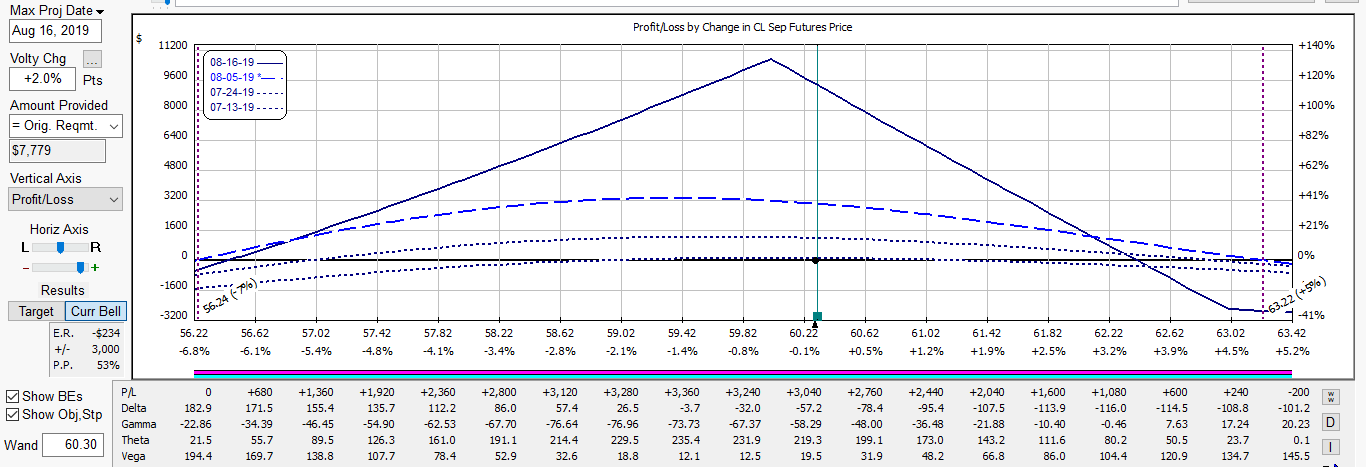The width and height of the screenshot is (1366, 467).
Task: Click the 56.24 (-7%) lower boundary label
Action: coord(229,296)
